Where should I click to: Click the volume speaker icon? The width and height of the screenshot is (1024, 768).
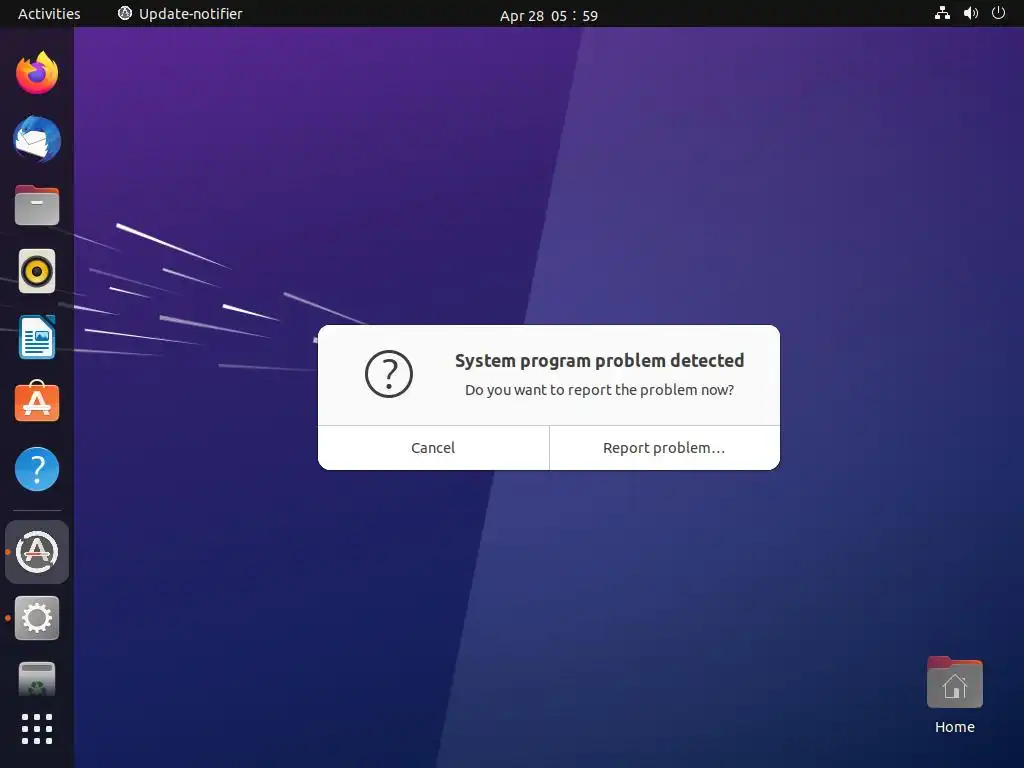click(970, 13)
